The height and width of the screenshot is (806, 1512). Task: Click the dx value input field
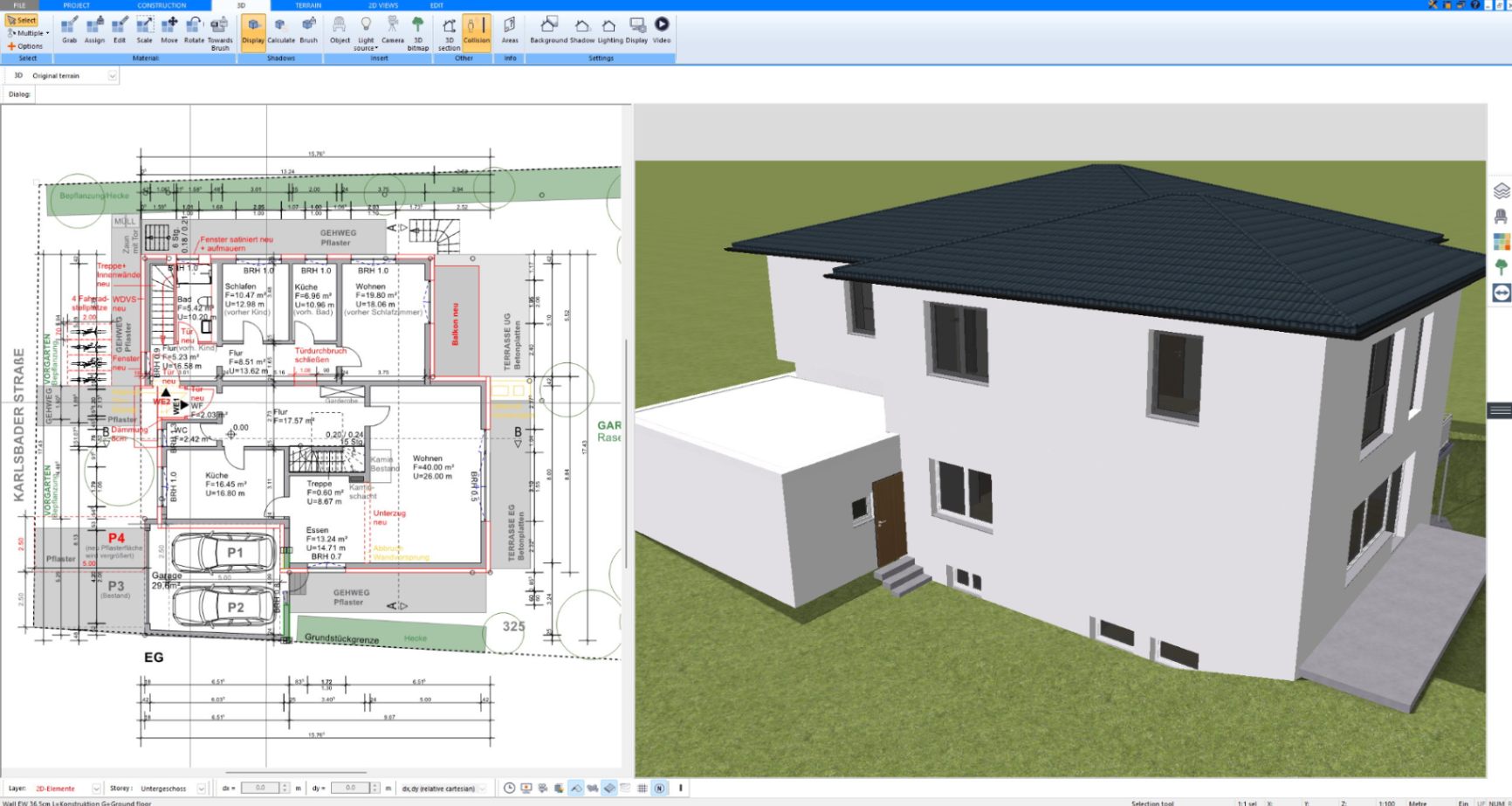(260, 789)
